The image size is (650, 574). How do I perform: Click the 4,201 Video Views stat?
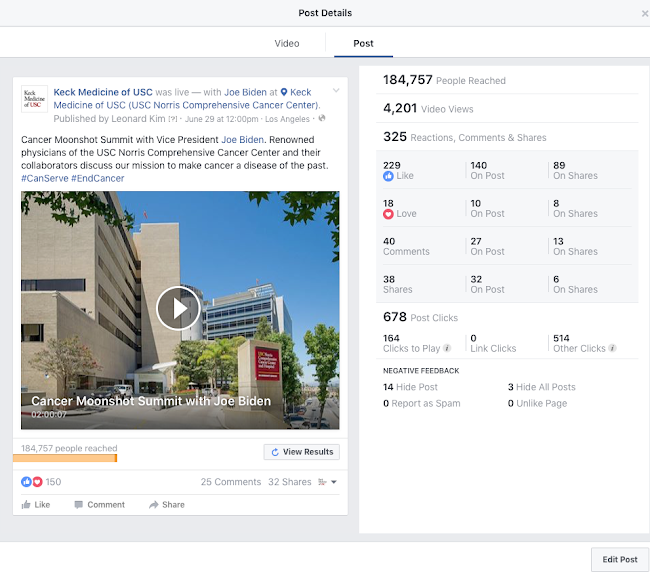428,109
